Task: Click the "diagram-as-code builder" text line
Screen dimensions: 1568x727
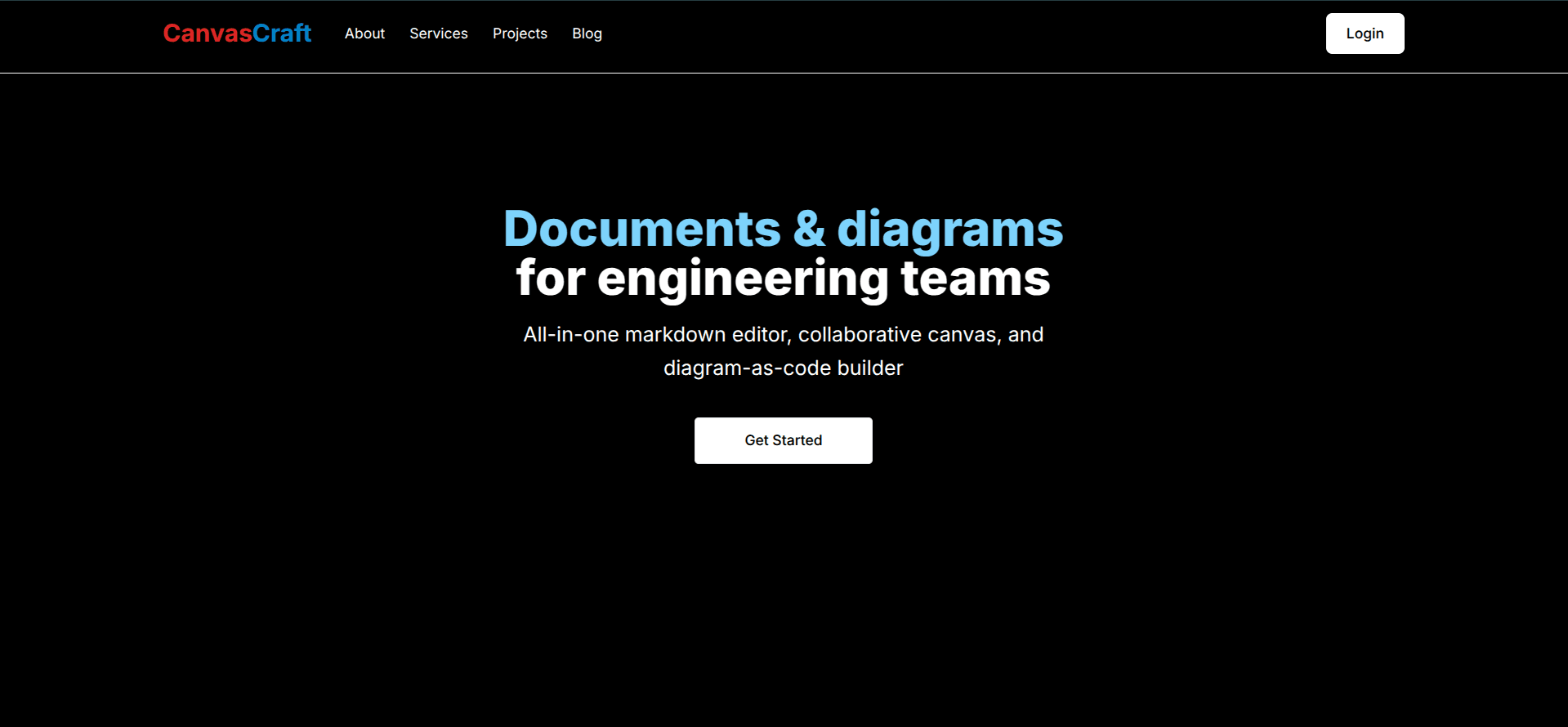Action: (x=783, y=368)
